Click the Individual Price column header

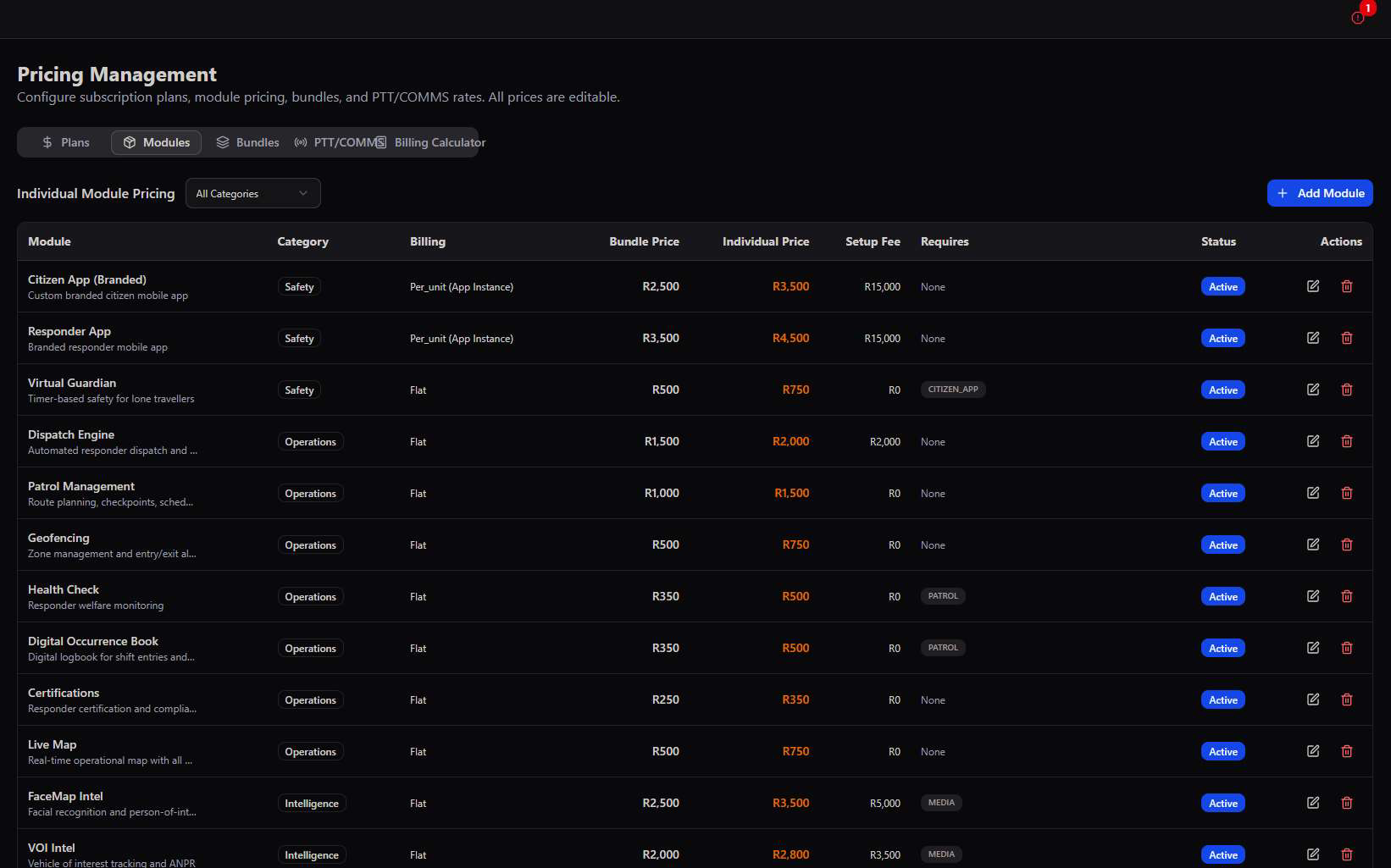[x=766, y=241]
